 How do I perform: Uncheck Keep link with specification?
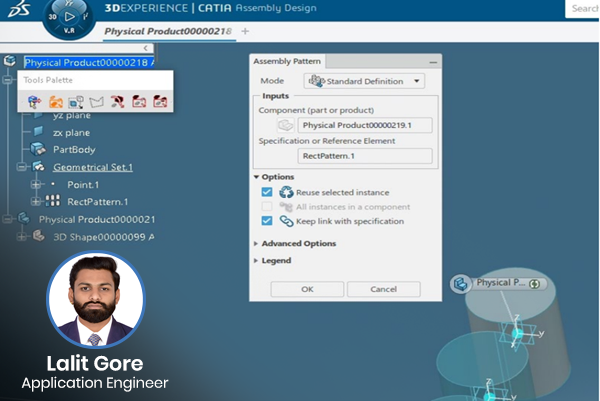[266, 221]
